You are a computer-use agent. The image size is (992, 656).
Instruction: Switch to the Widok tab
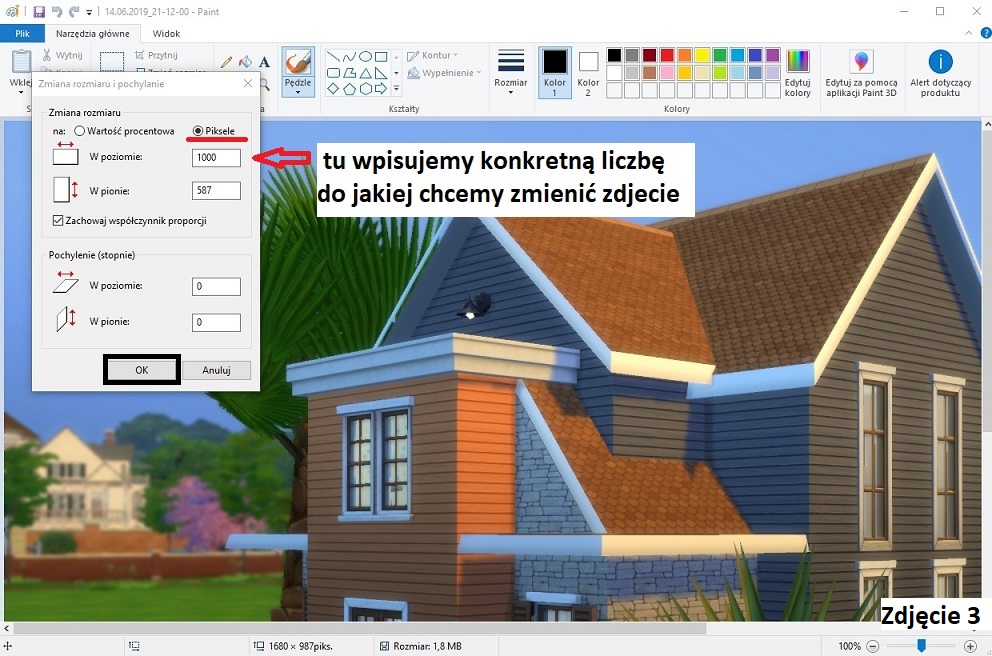pyautogui.click(x=166, y=34)
